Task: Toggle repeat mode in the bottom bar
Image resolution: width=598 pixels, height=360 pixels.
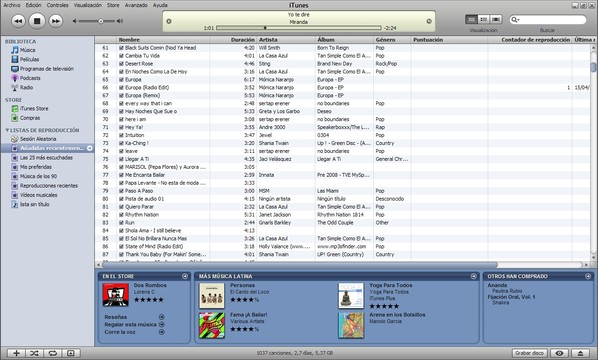Action: coord(53,353)
